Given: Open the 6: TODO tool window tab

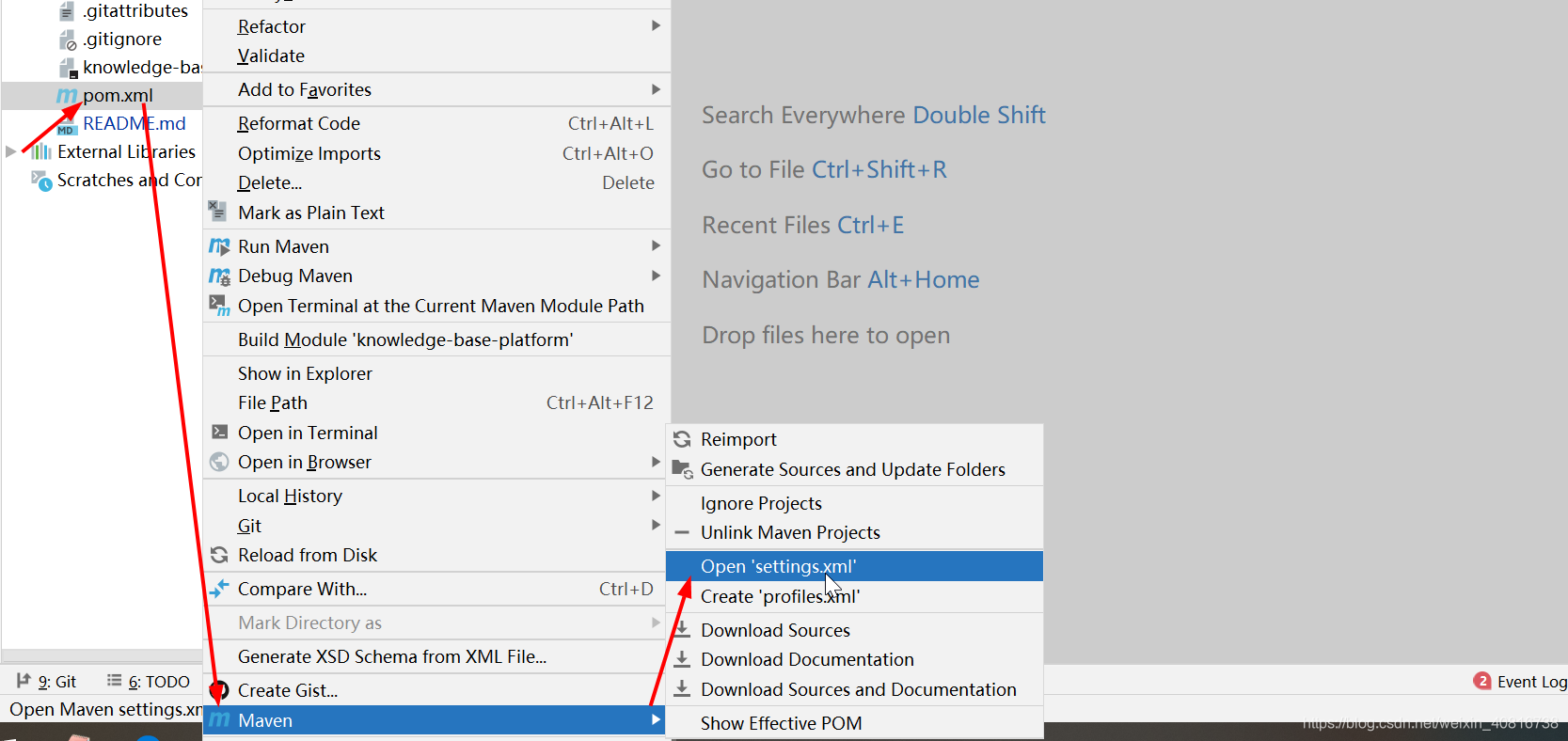Looking at the screenshot, I should pos(149,681).
